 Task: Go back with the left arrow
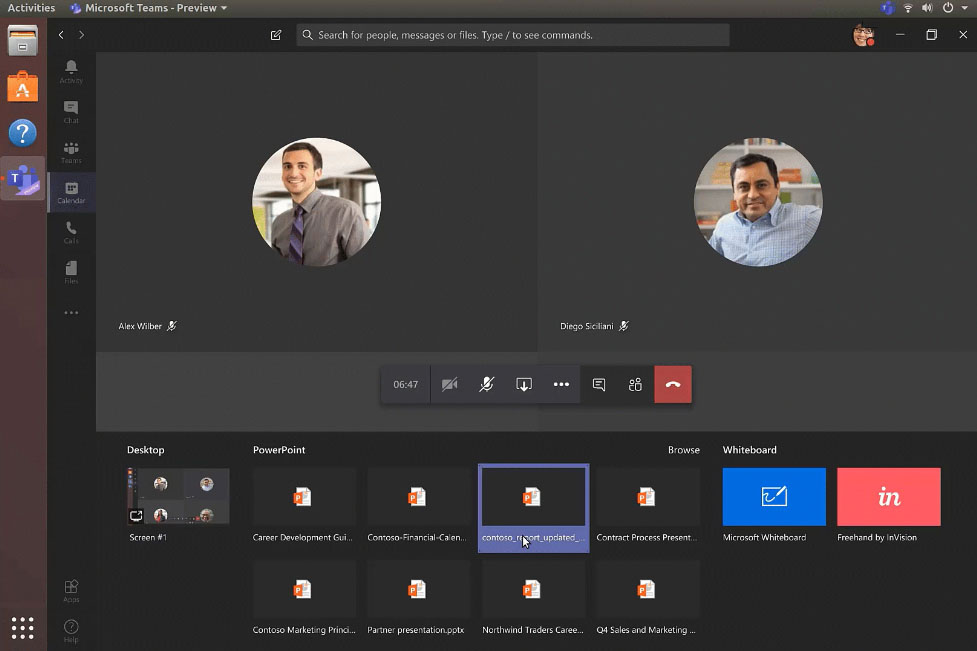tap(61, 35)
